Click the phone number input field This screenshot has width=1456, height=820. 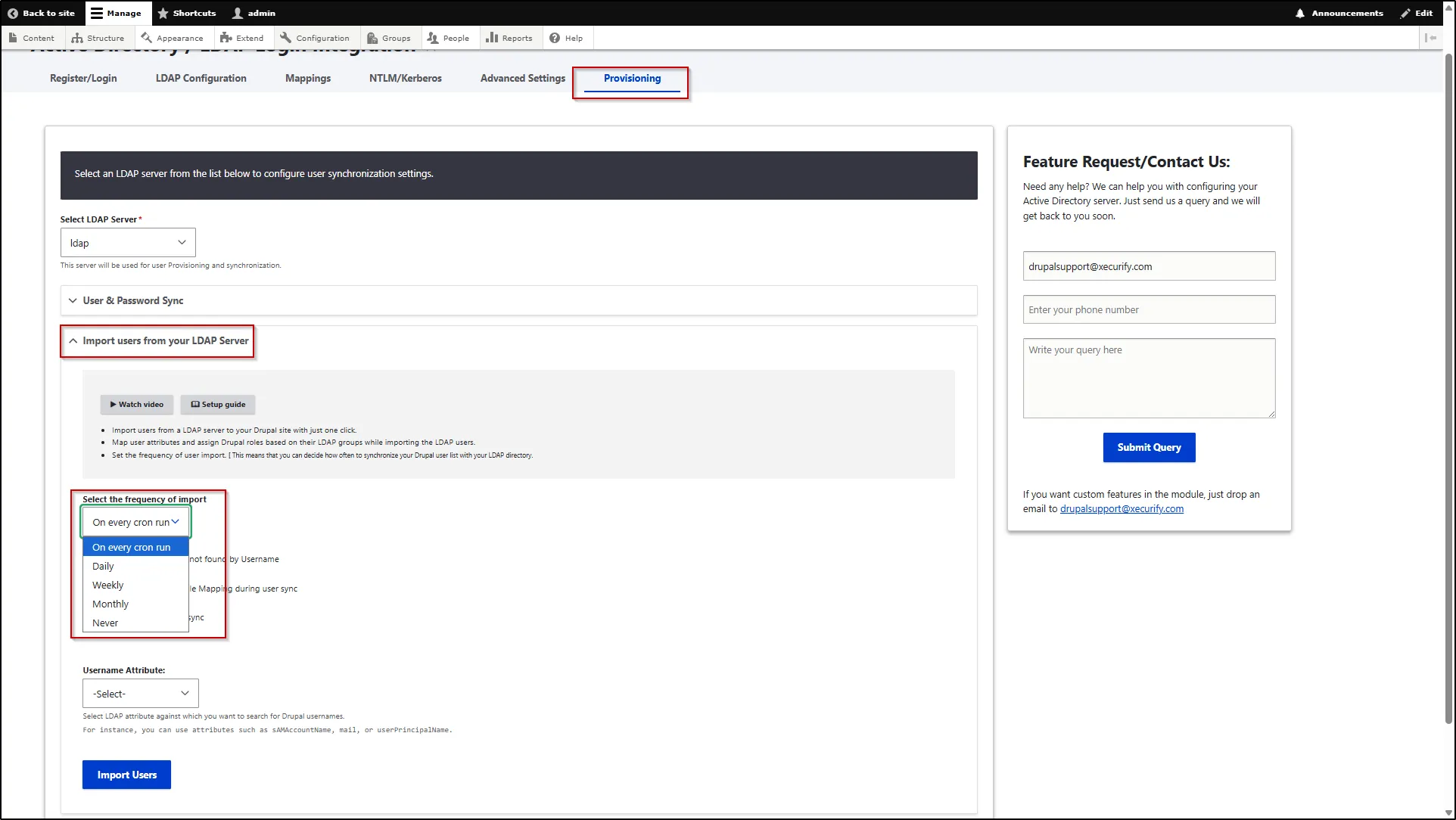click(x=1148, y=309)
